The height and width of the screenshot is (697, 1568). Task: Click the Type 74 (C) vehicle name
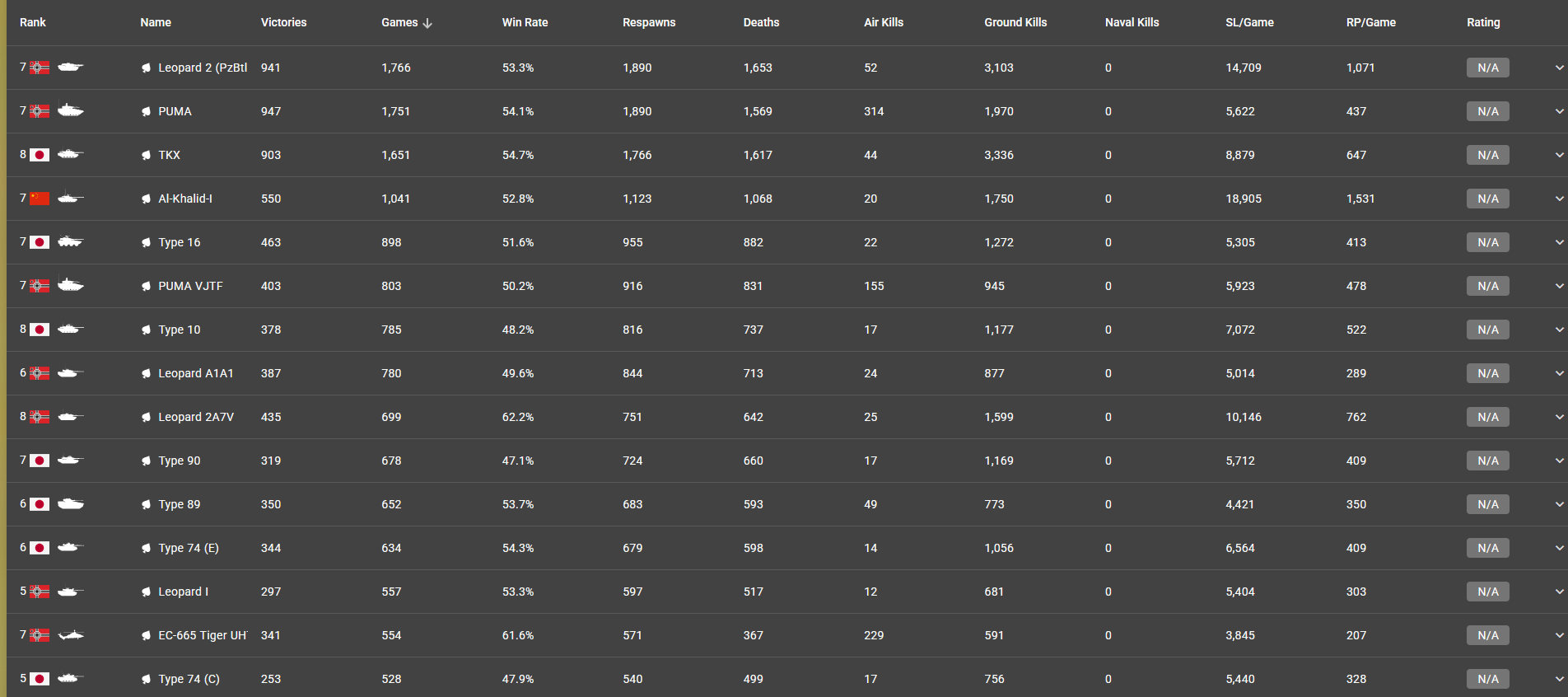189,679
